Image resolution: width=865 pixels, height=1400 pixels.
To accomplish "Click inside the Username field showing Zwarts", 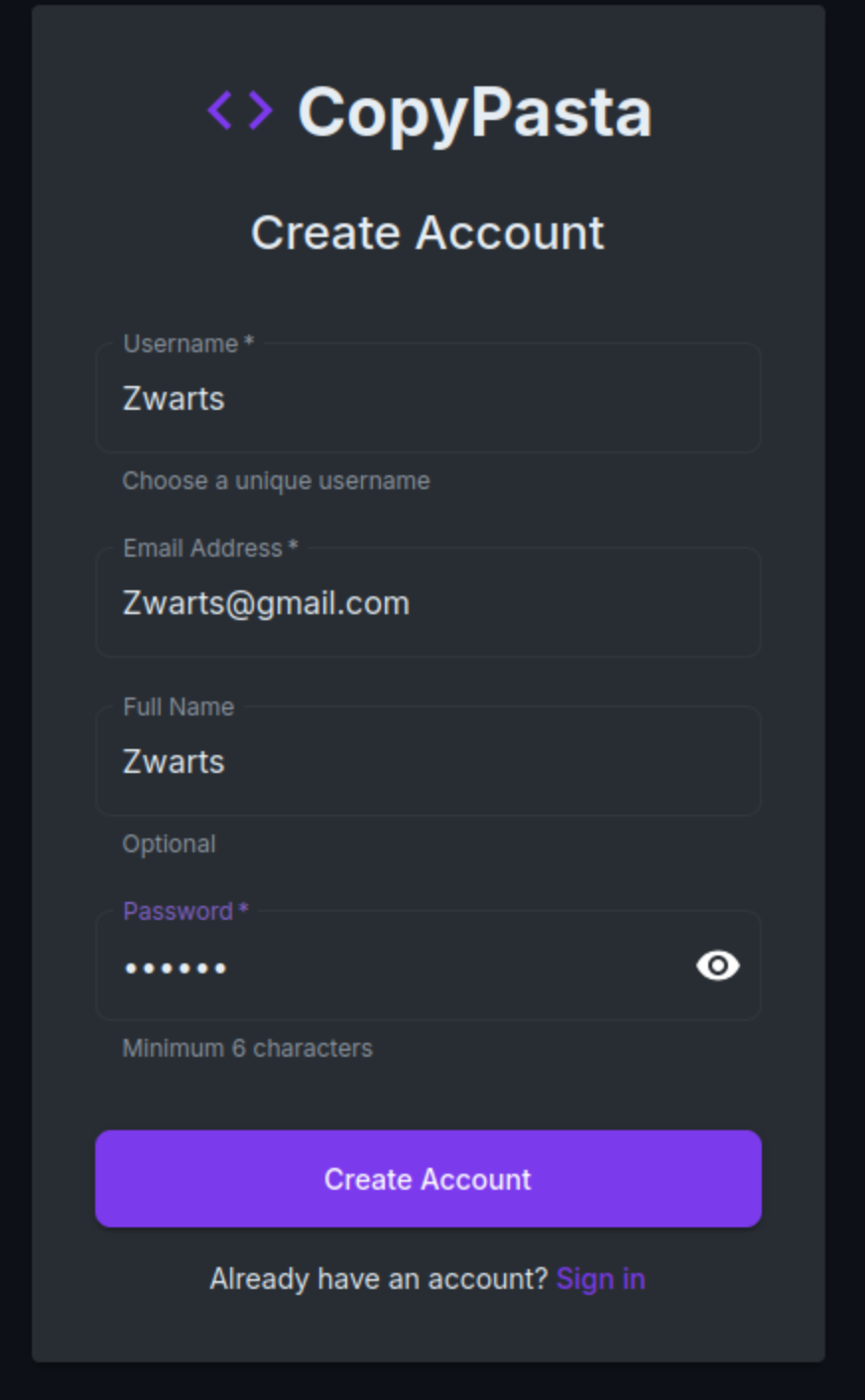I will pyautogui.click(x=427, y=397).
